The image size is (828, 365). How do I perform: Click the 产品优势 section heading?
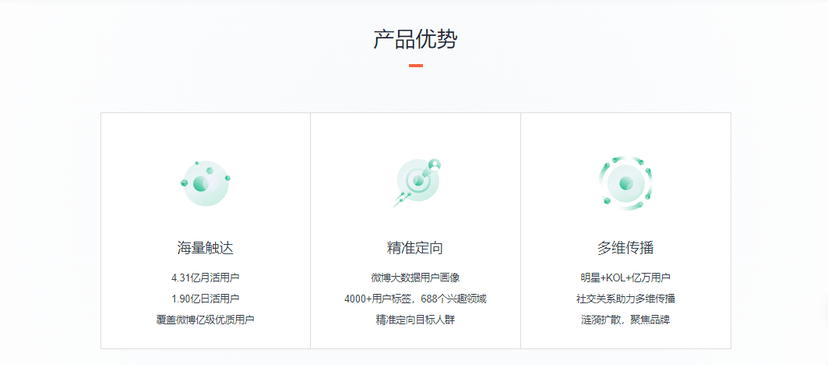(x=415, y=40)
